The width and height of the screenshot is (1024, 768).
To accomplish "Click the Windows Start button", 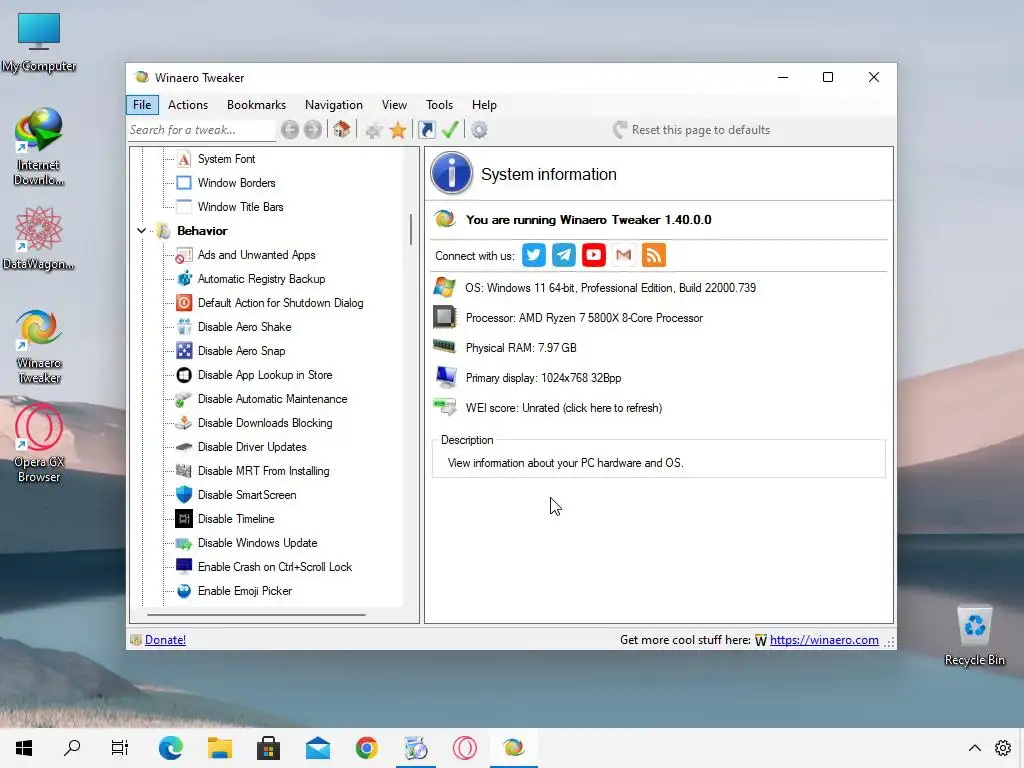I will click(24, 748).
